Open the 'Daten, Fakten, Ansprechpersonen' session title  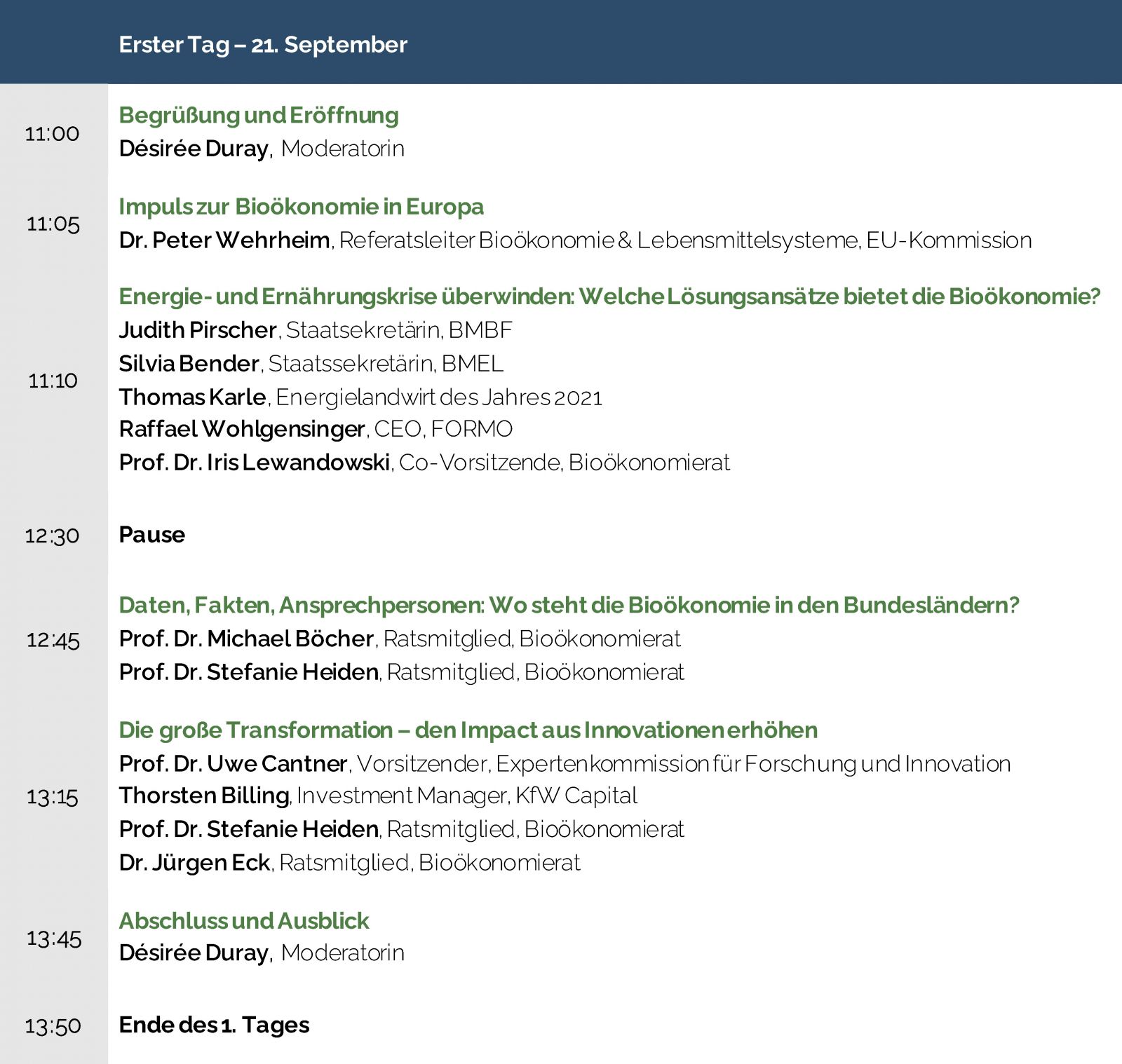[x=569, y=605]
